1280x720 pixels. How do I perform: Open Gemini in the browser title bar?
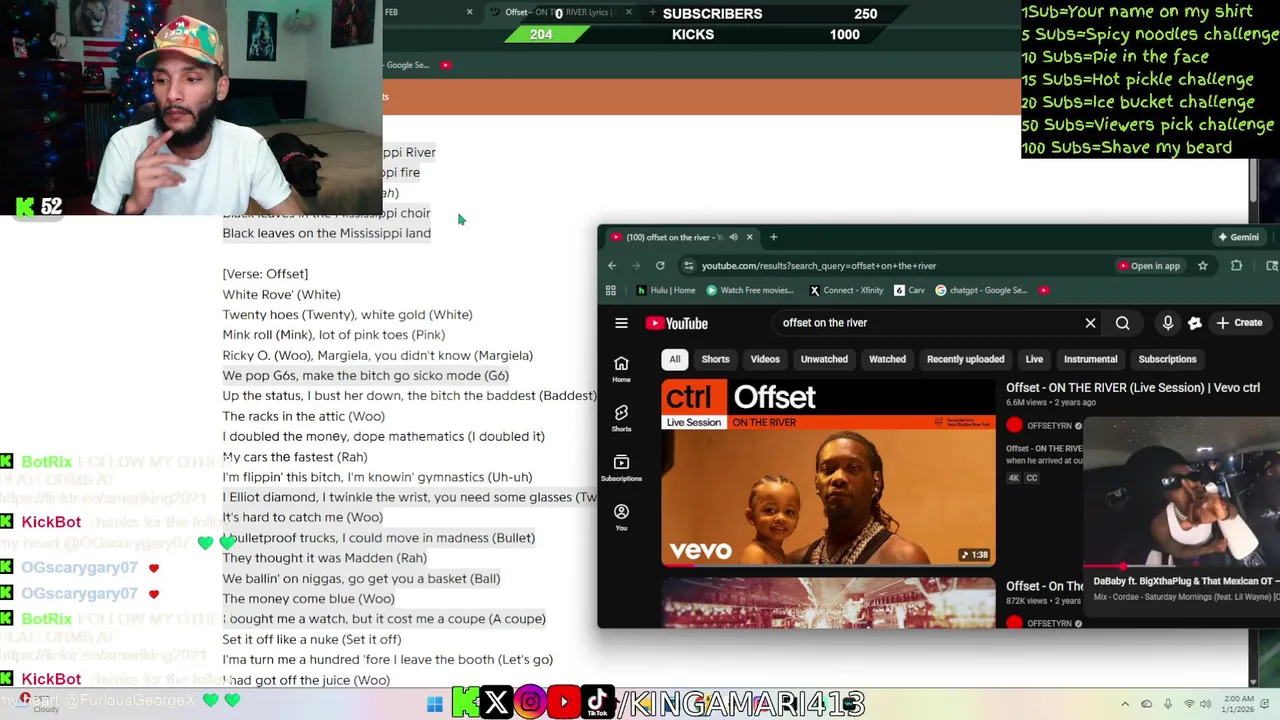pyautogui.click(x=1238, y=237)
